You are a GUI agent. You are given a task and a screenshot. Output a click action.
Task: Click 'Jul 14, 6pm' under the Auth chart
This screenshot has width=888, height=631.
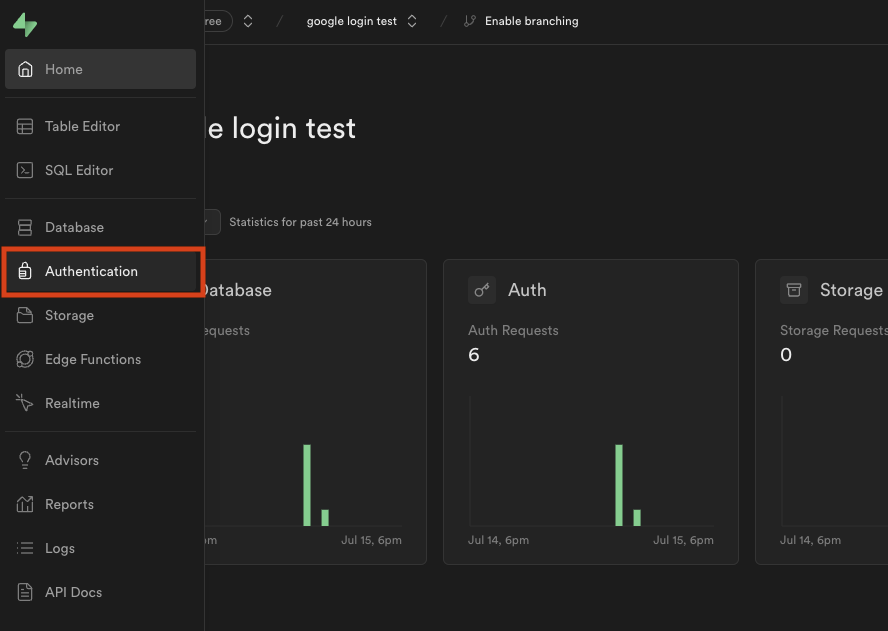(x=498, y=540)
